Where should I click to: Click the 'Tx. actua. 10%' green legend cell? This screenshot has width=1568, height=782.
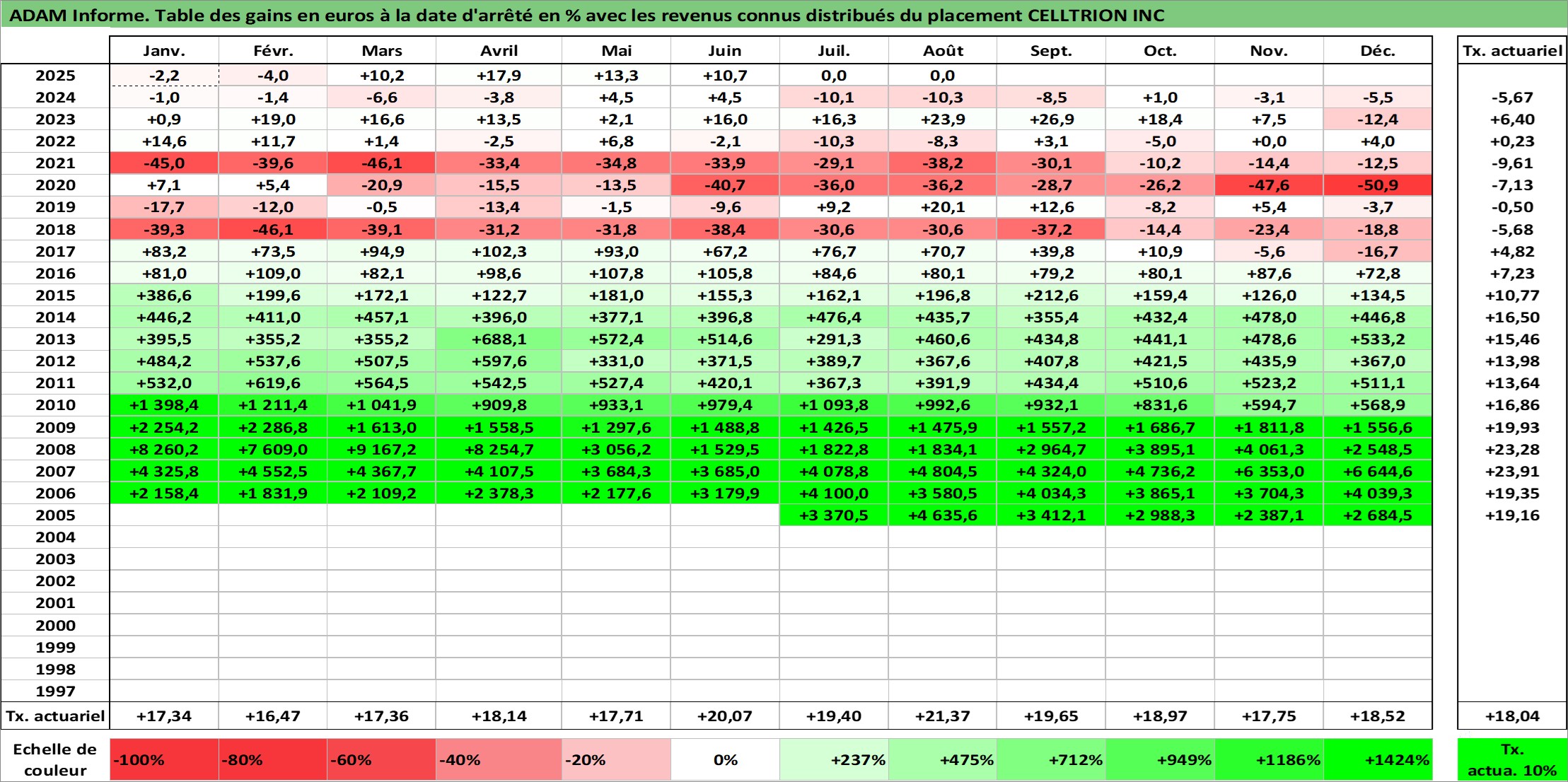coord(1512,759)
